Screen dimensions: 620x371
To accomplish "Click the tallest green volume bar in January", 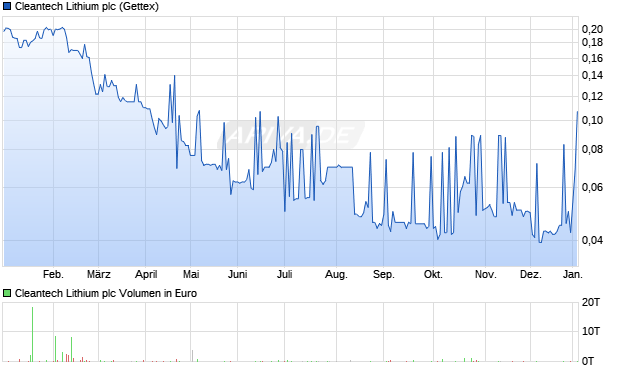I will [x=32, y=334].
